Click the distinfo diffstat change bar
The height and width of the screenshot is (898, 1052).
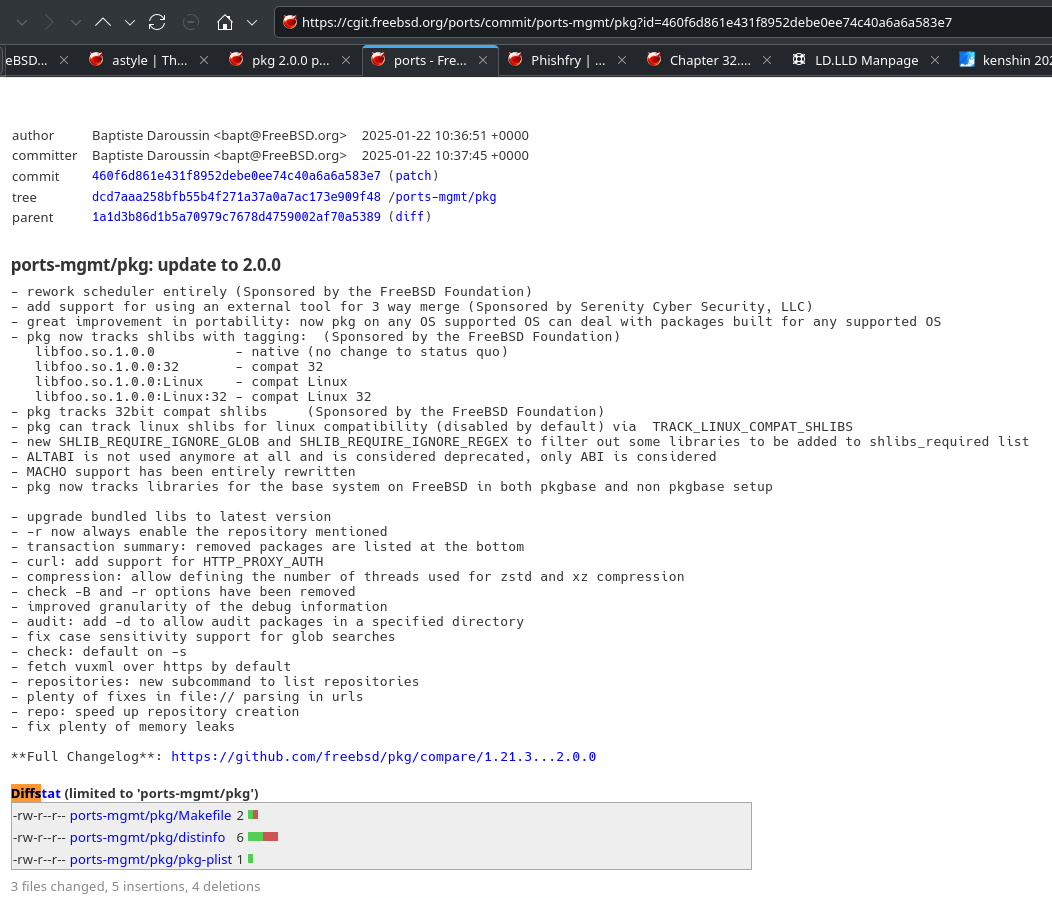[x=263, y=837]
